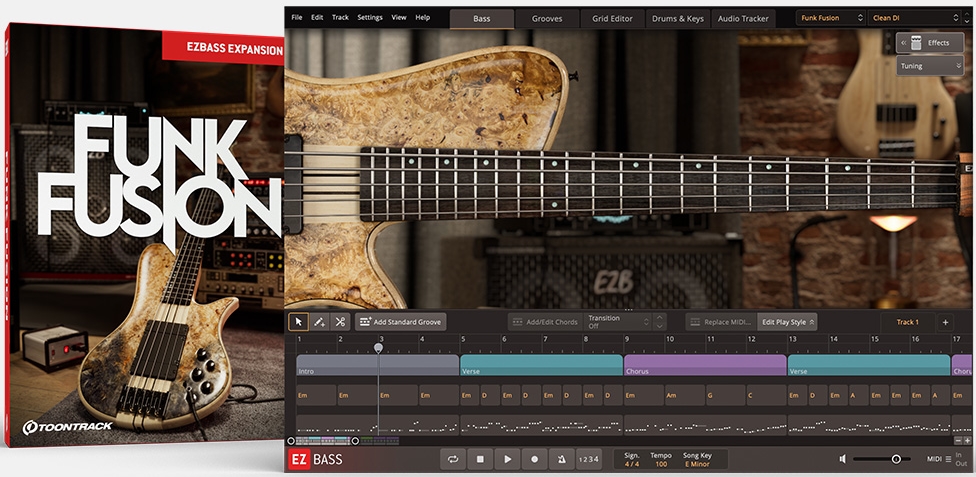Screen dimensions: 976x477
Task: Toggle the metronome
Action: [561, 460]
